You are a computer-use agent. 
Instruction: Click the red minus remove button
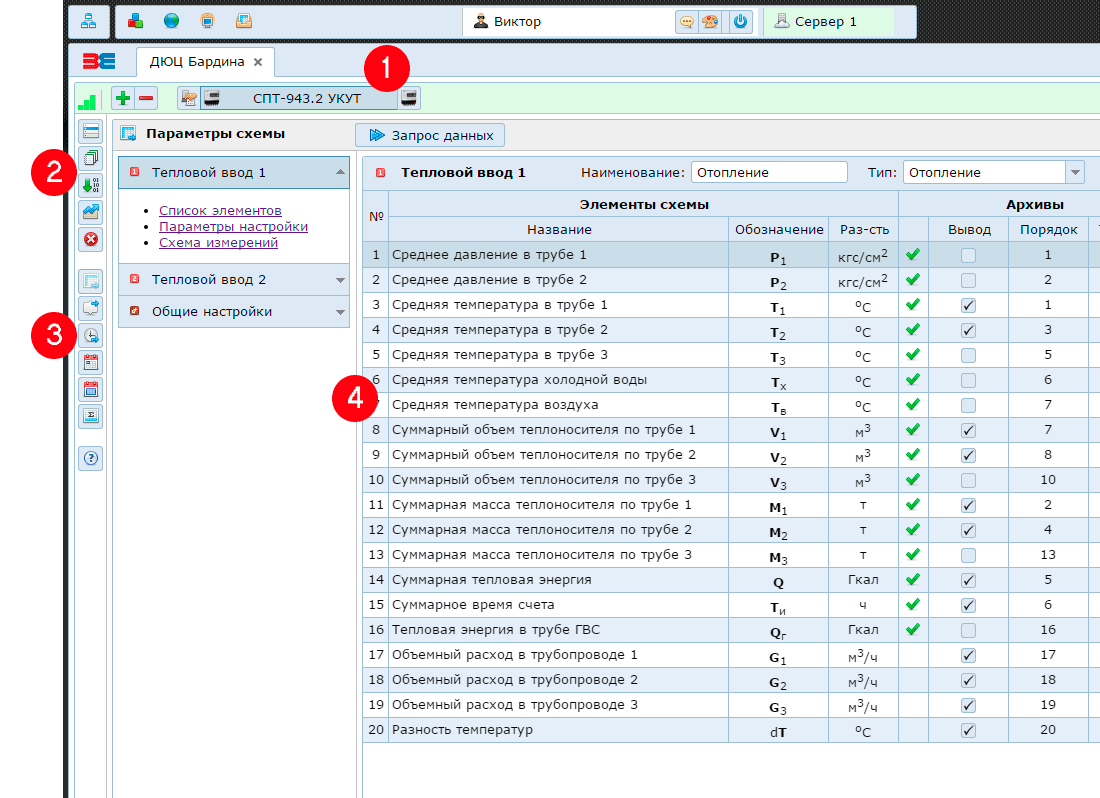(146, 98)
